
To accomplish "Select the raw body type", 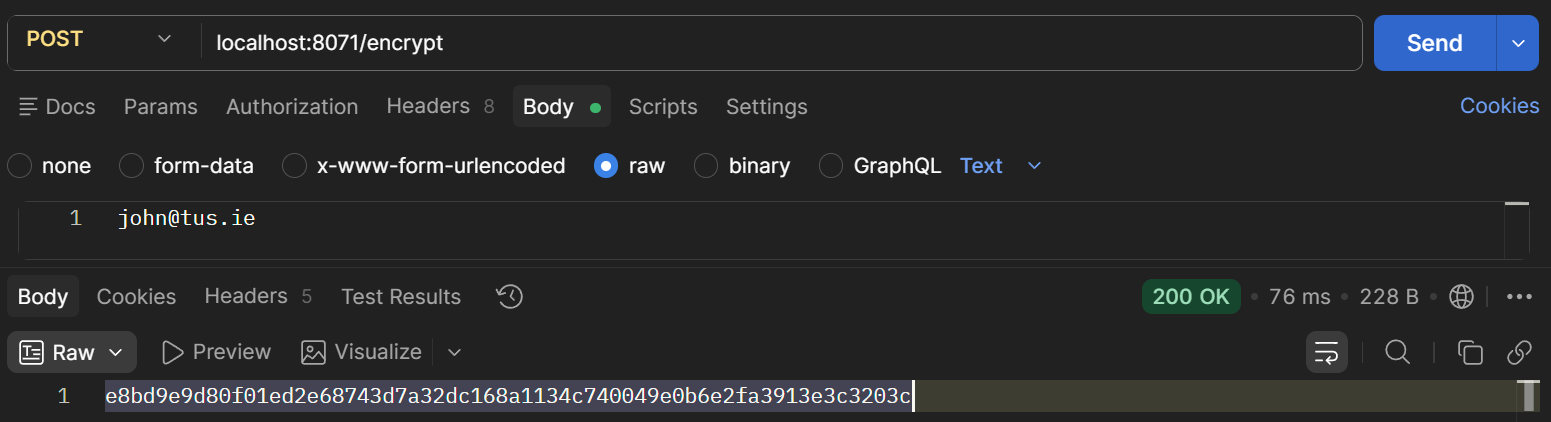I will point(629,166).
